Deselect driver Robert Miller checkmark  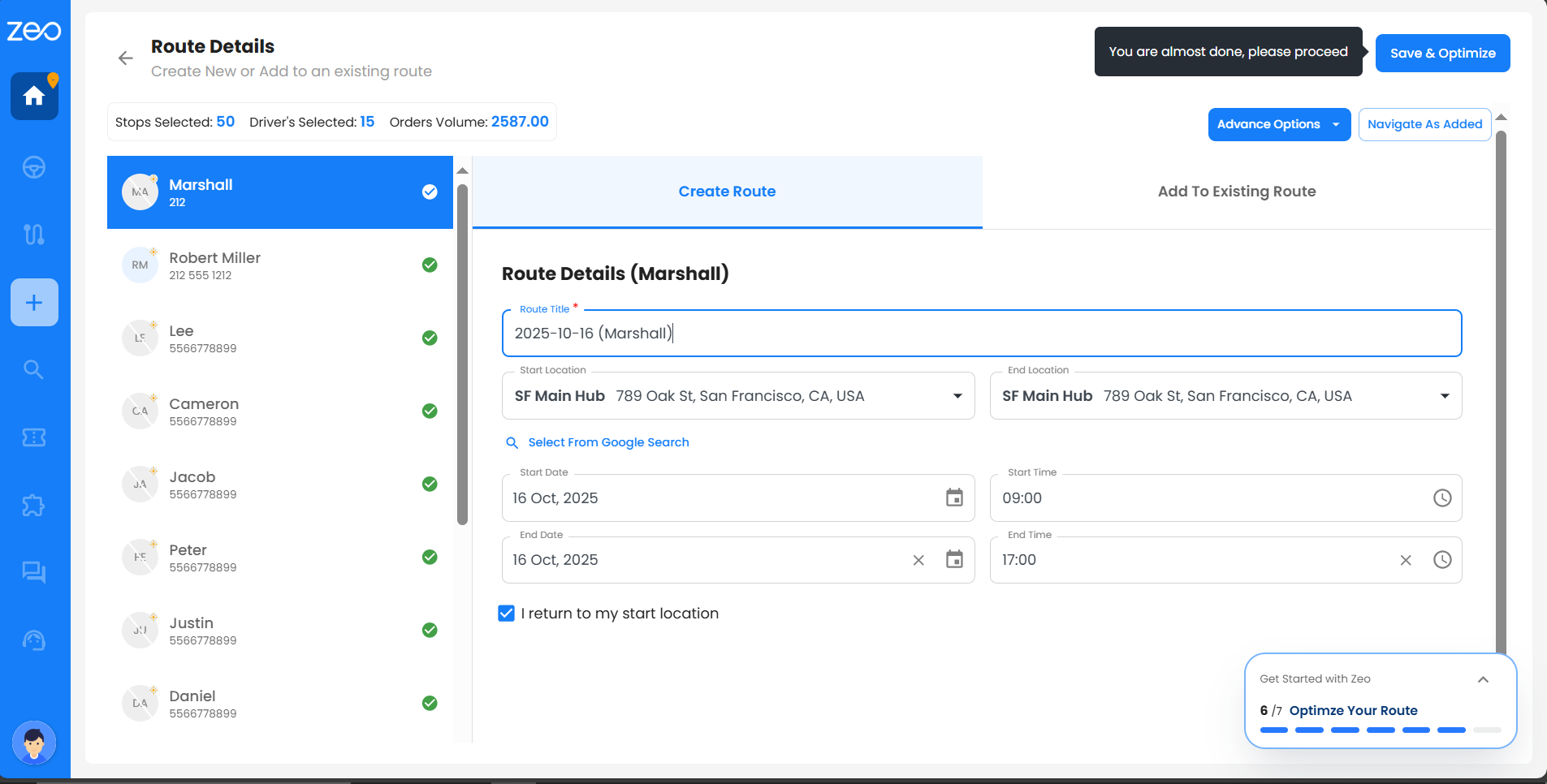[x=430, y=265]
